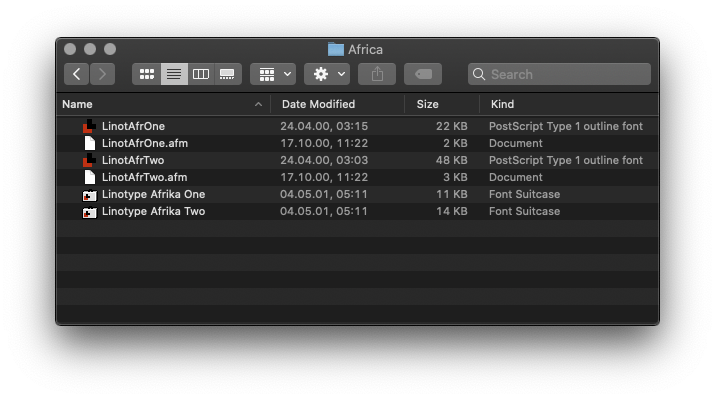Select the LinotAfrTwo file row

click(358, 161)
